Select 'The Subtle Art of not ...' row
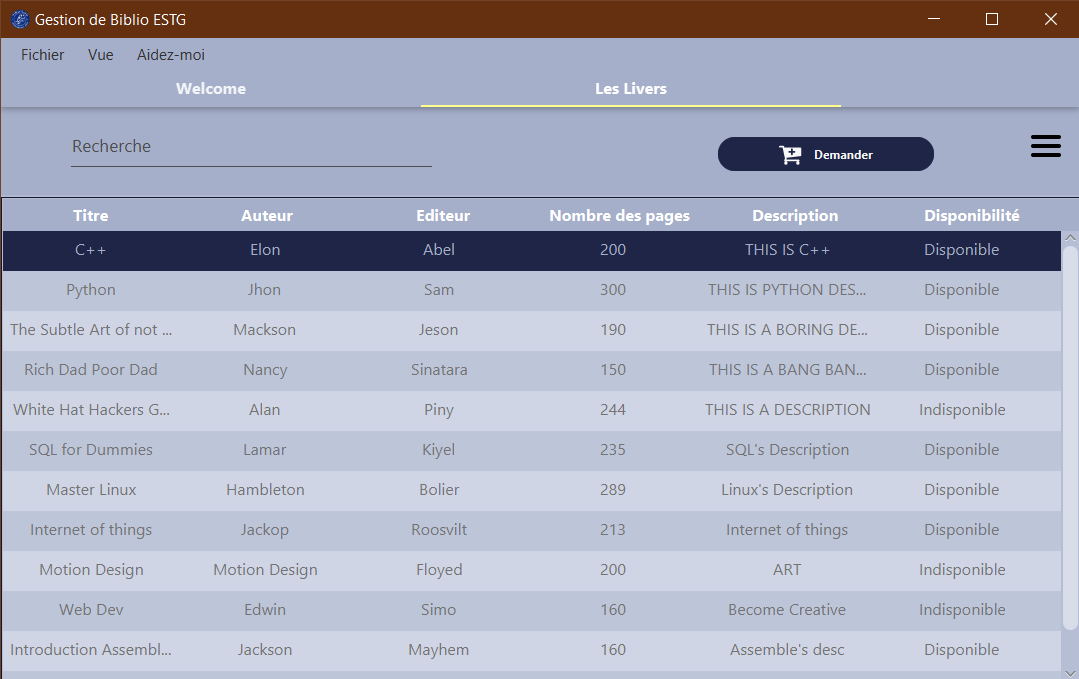The width and height of the screenshot is (1079, 679). [531, 330]
